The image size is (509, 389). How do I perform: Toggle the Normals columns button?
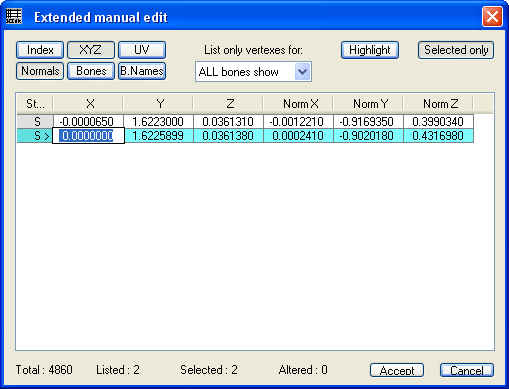[40, 71]
